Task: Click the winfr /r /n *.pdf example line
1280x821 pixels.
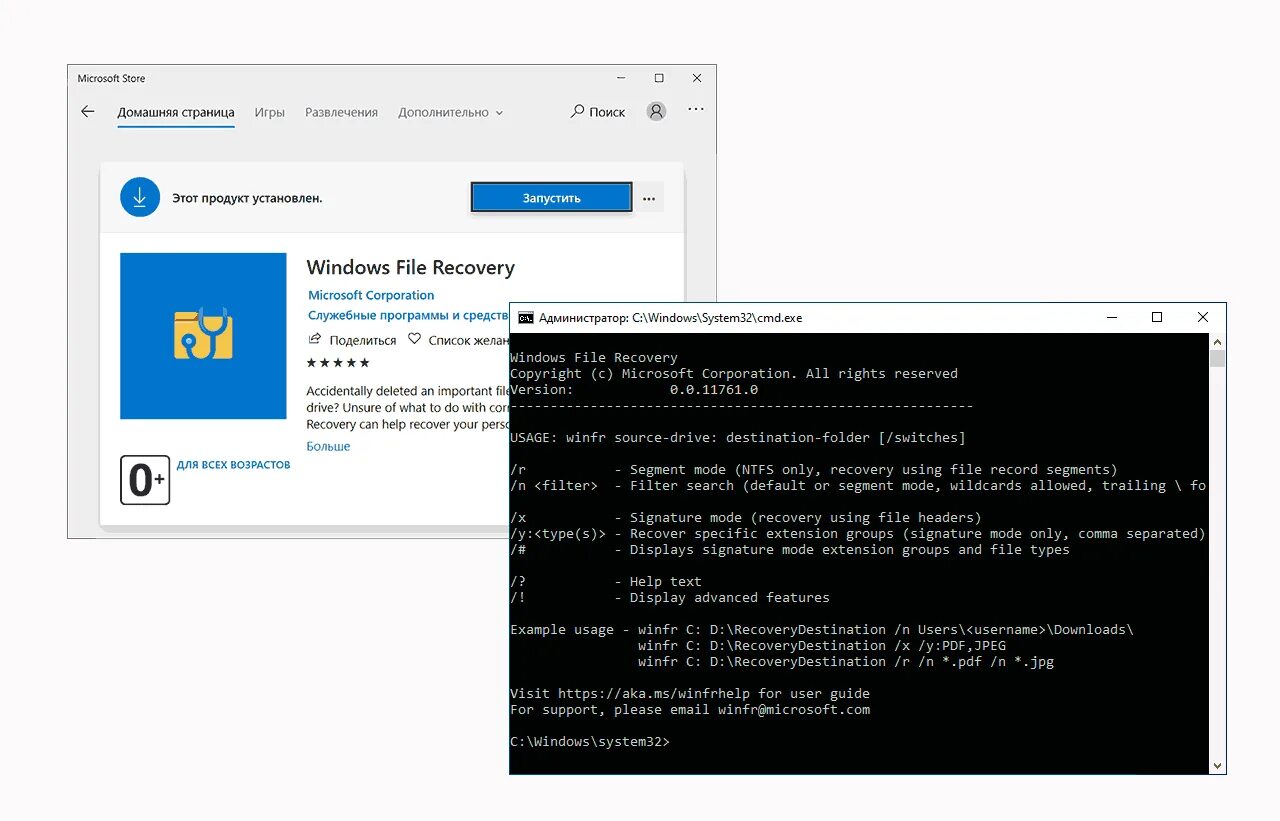Action: [846, 662]
